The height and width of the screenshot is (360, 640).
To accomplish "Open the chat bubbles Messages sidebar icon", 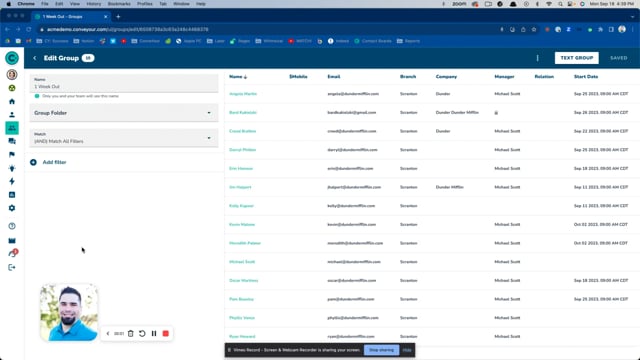I will coord(12,141).
